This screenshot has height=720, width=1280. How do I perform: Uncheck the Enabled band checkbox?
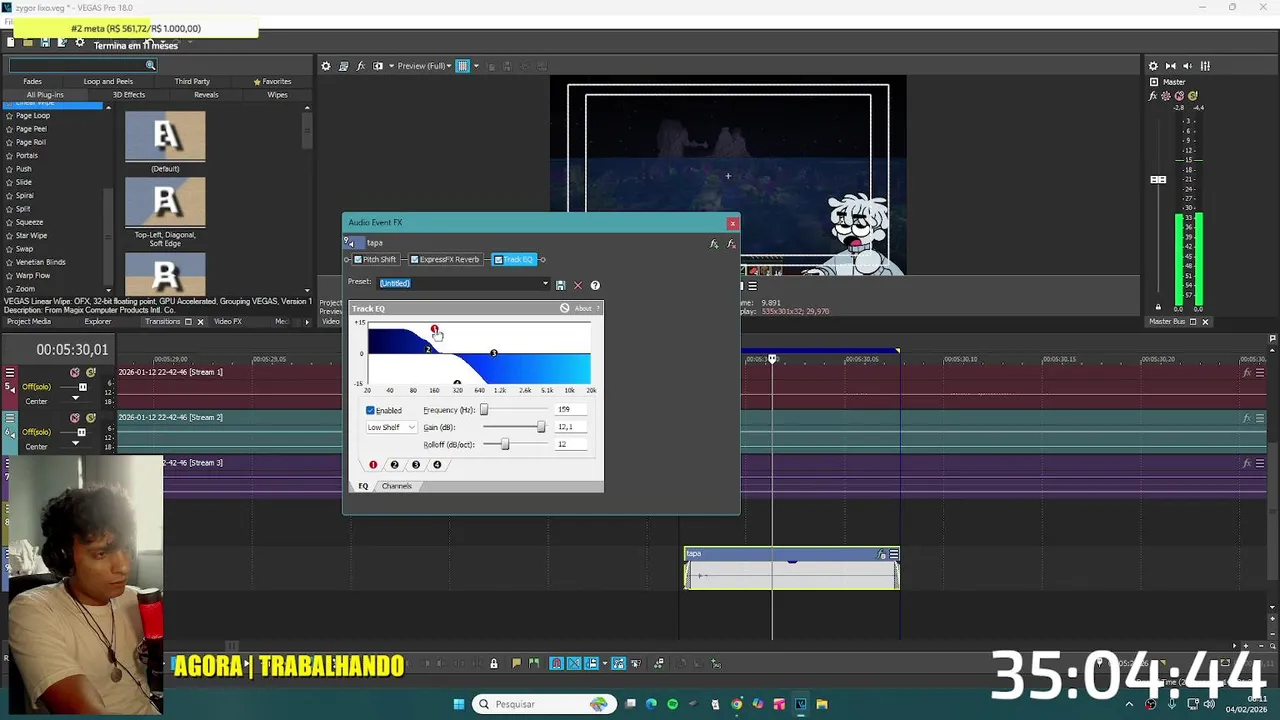tap(370, 410)
